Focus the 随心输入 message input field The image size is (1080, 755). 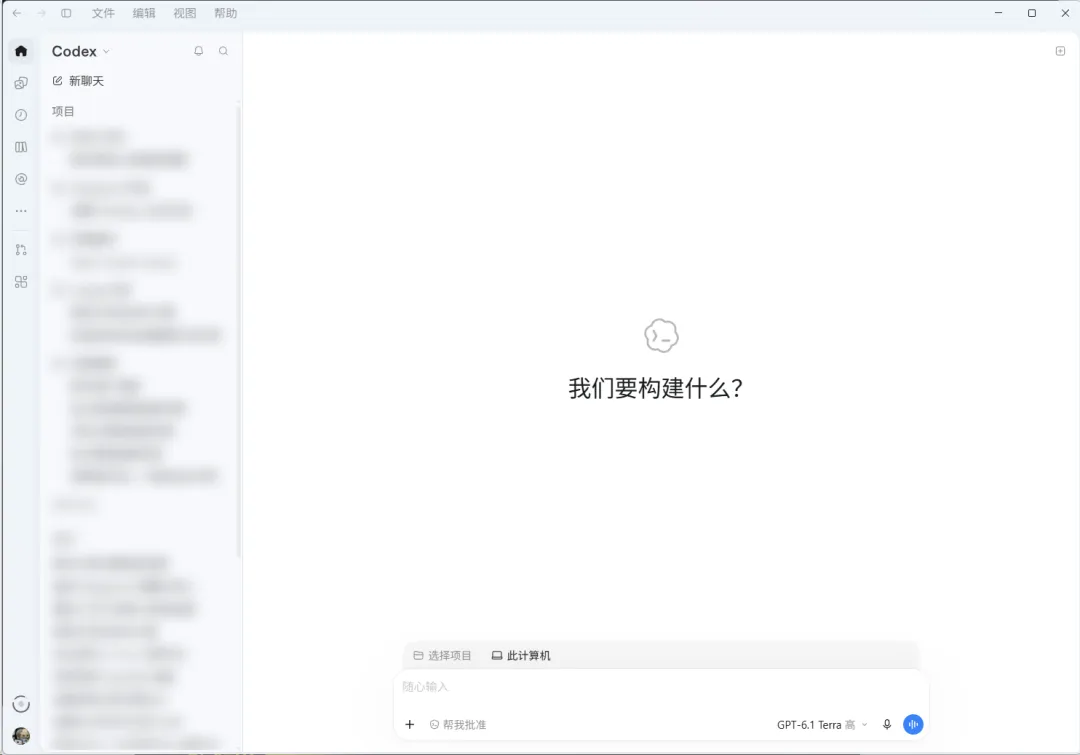661,687
